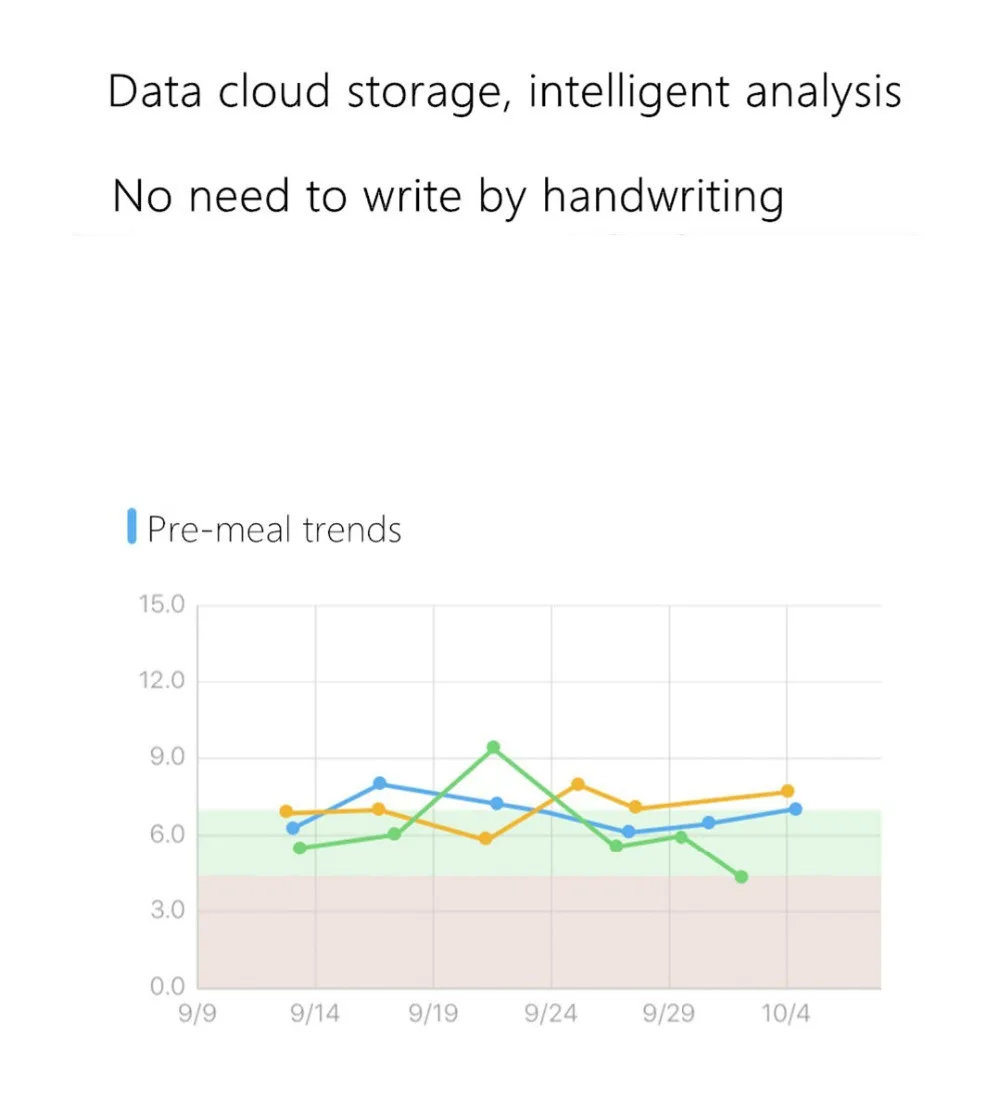Select the 10/4 date axis label
Viewport: 1000px width, 1113px height.
coord(786,1014)
